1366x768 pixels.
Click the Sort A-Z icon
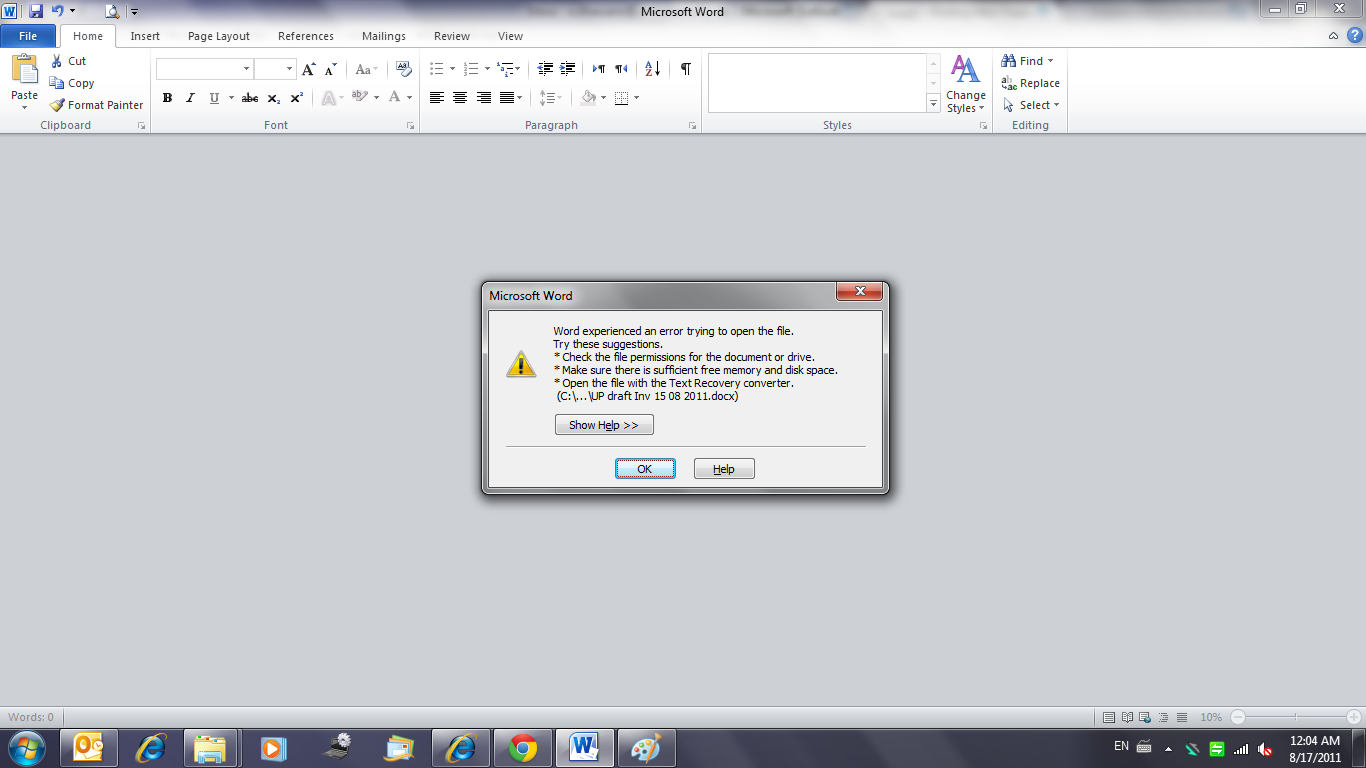[652, 69]
